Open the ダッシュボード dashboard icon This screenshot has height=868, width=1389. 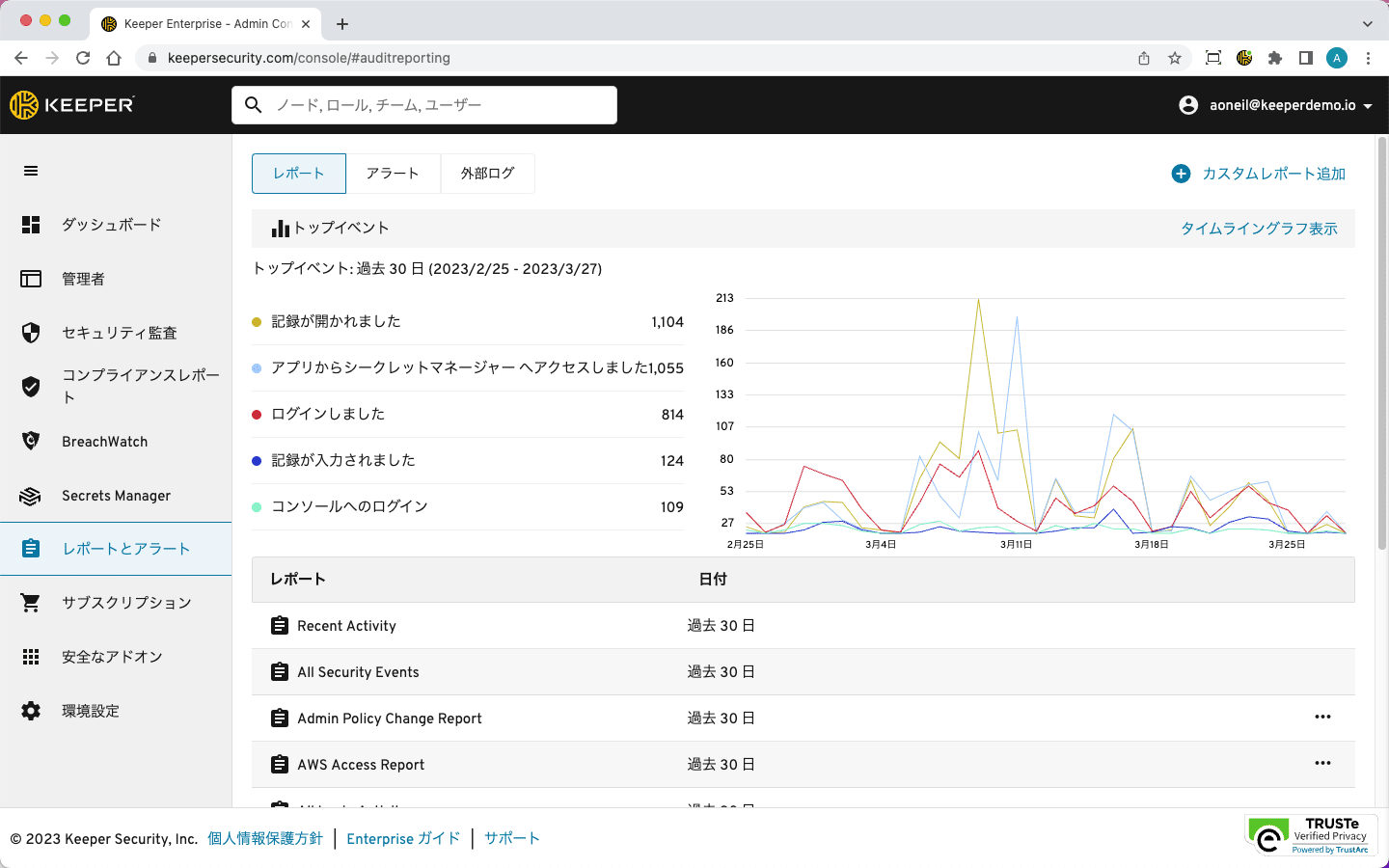click(x=31, y=225)
